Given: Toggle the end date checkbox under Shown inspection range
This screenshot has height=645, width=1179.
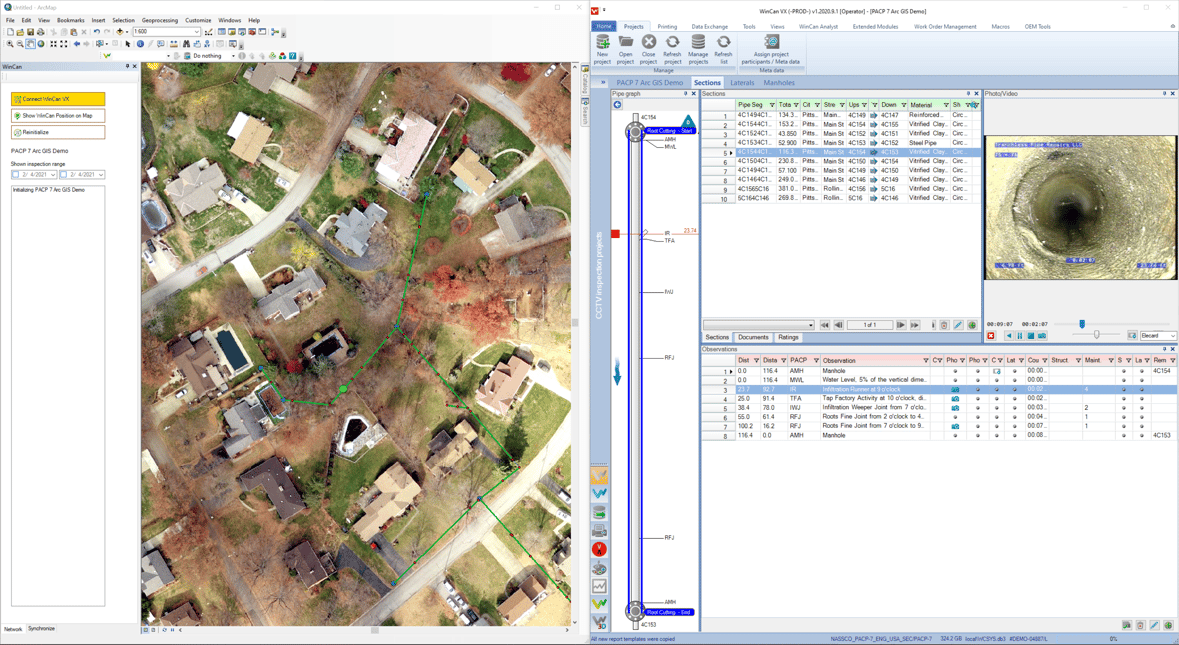Looking at the screenshot, I should coord(63,174).
